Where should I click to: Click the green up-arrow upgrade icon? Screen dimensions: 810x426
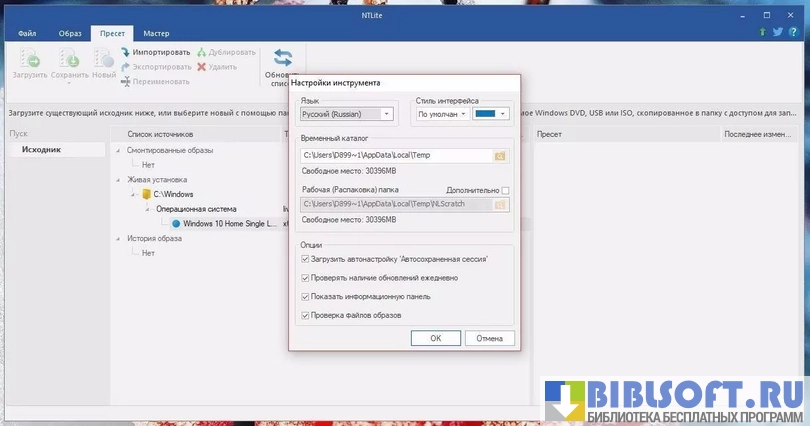point(762,32)
